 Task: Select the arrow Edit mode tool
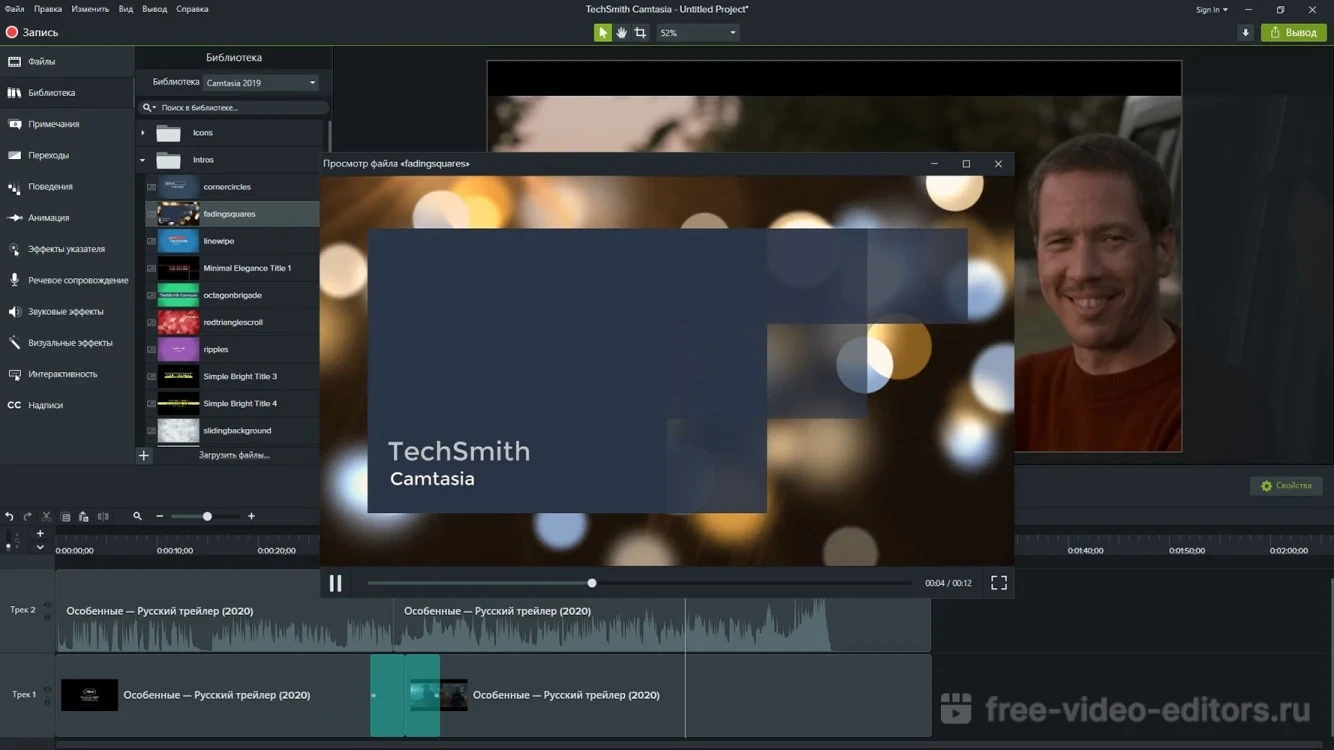click(602, 32)
